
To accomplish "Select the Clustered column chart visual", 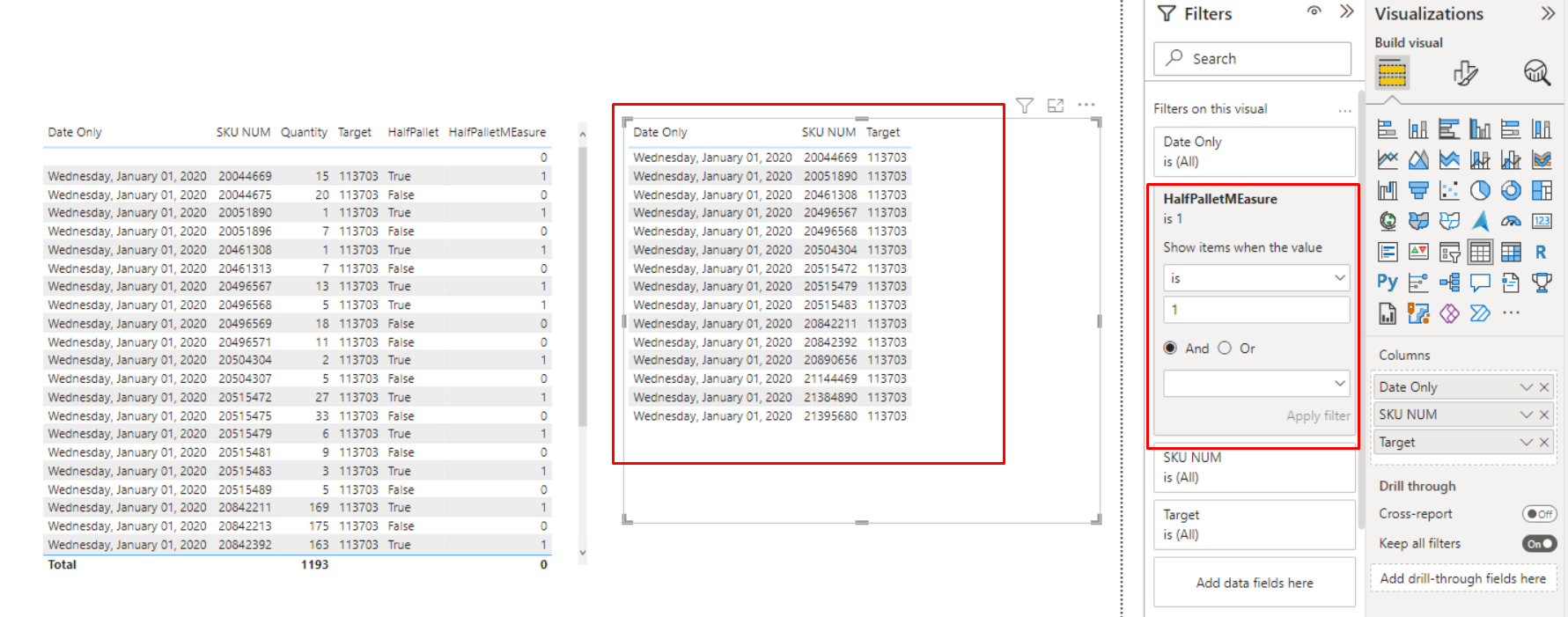I will coord(1480,129).
